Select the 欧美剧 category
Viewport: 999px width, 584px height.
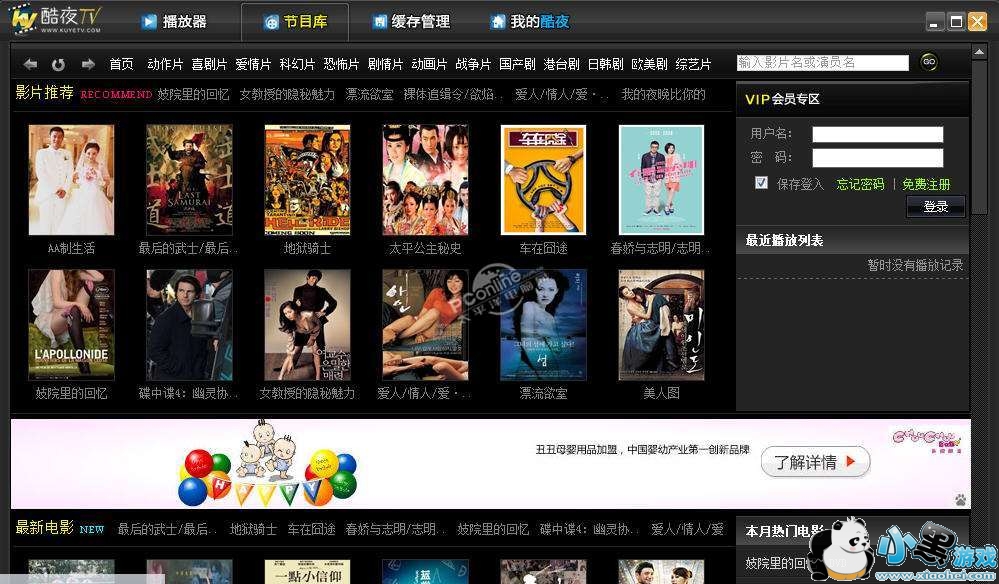coord(649,64)
